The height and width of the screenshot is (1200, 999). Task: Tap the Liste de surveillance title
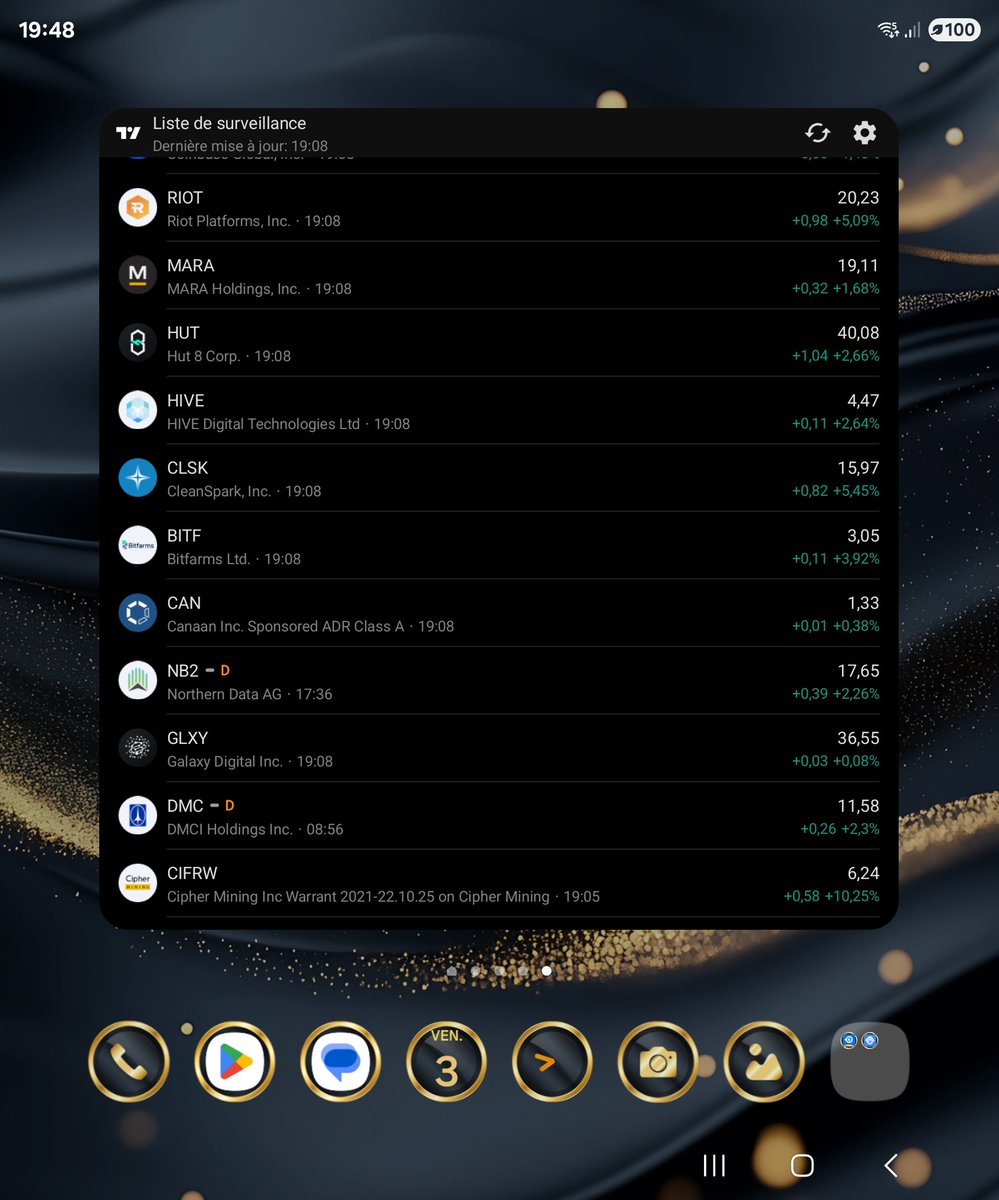point(229,123)
